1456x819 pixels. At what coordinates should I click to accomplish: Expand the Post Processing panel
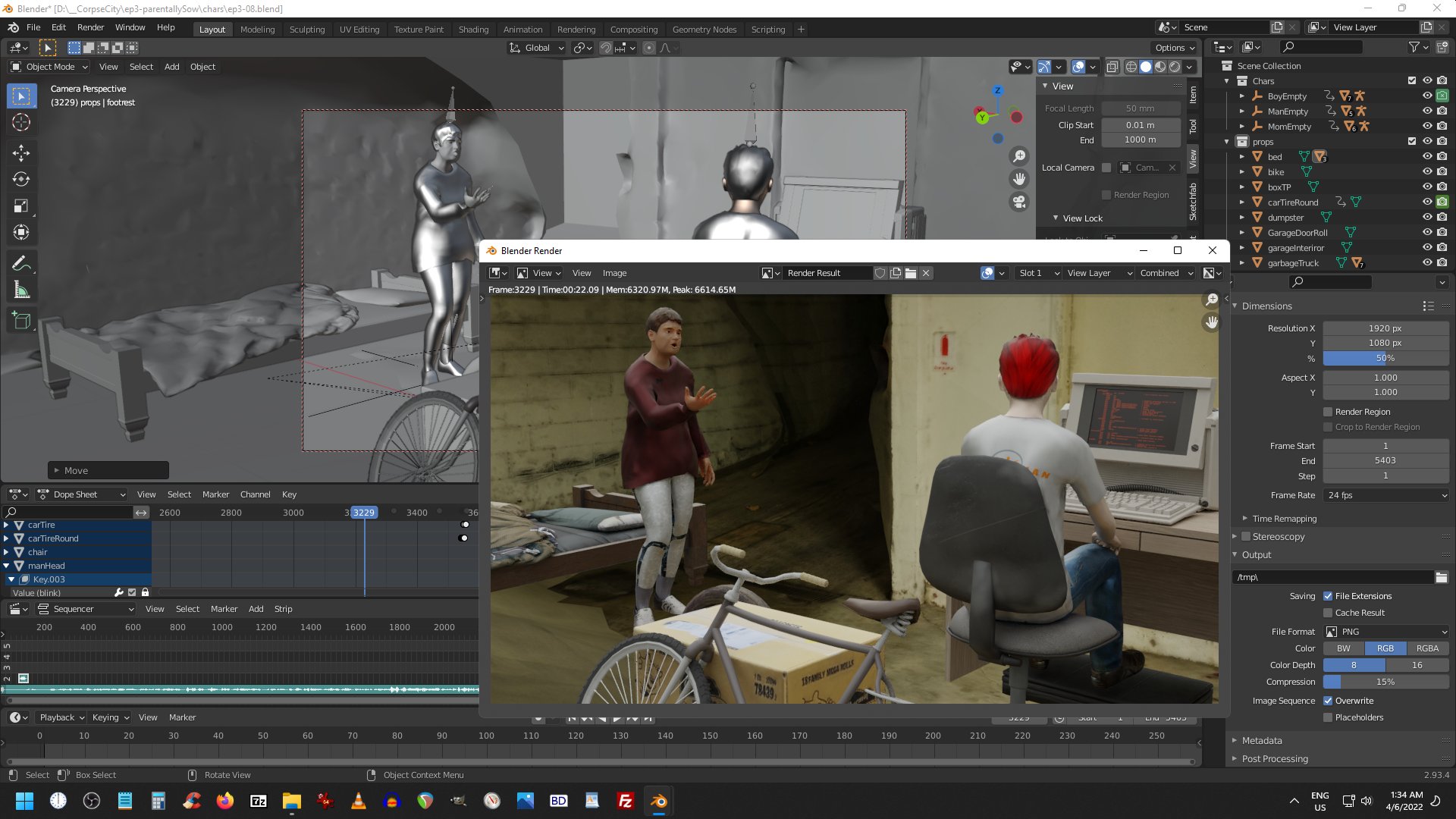(x=1275, y=759)
